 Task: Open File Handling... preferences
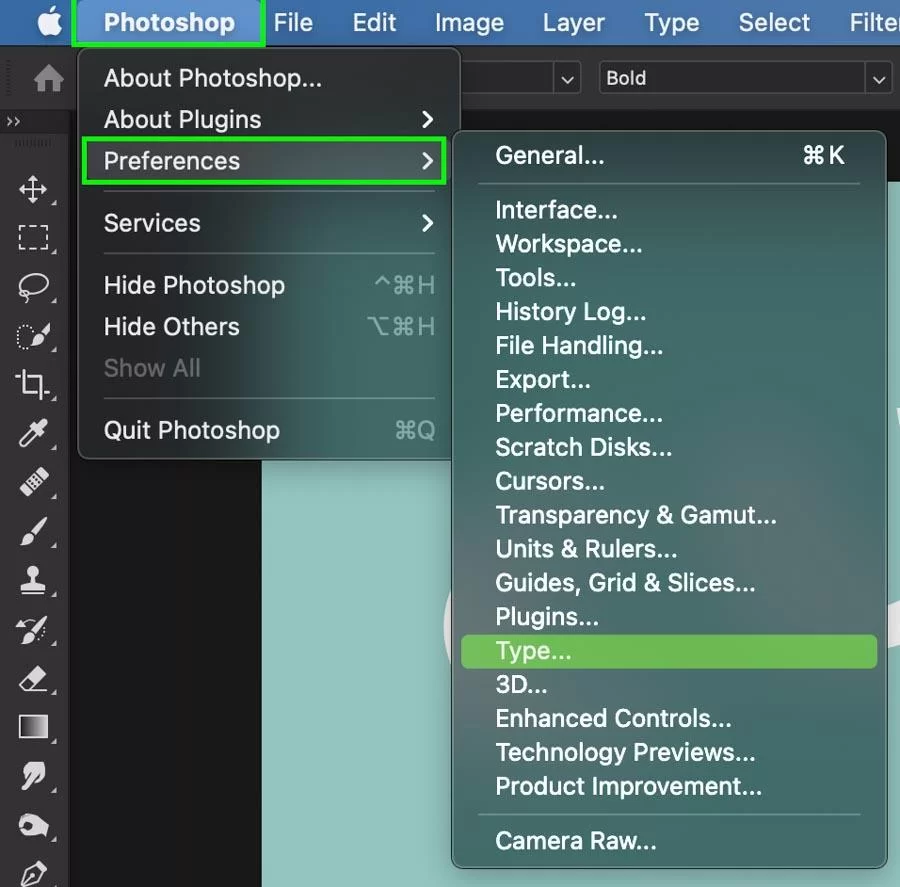tap(669, 346)
